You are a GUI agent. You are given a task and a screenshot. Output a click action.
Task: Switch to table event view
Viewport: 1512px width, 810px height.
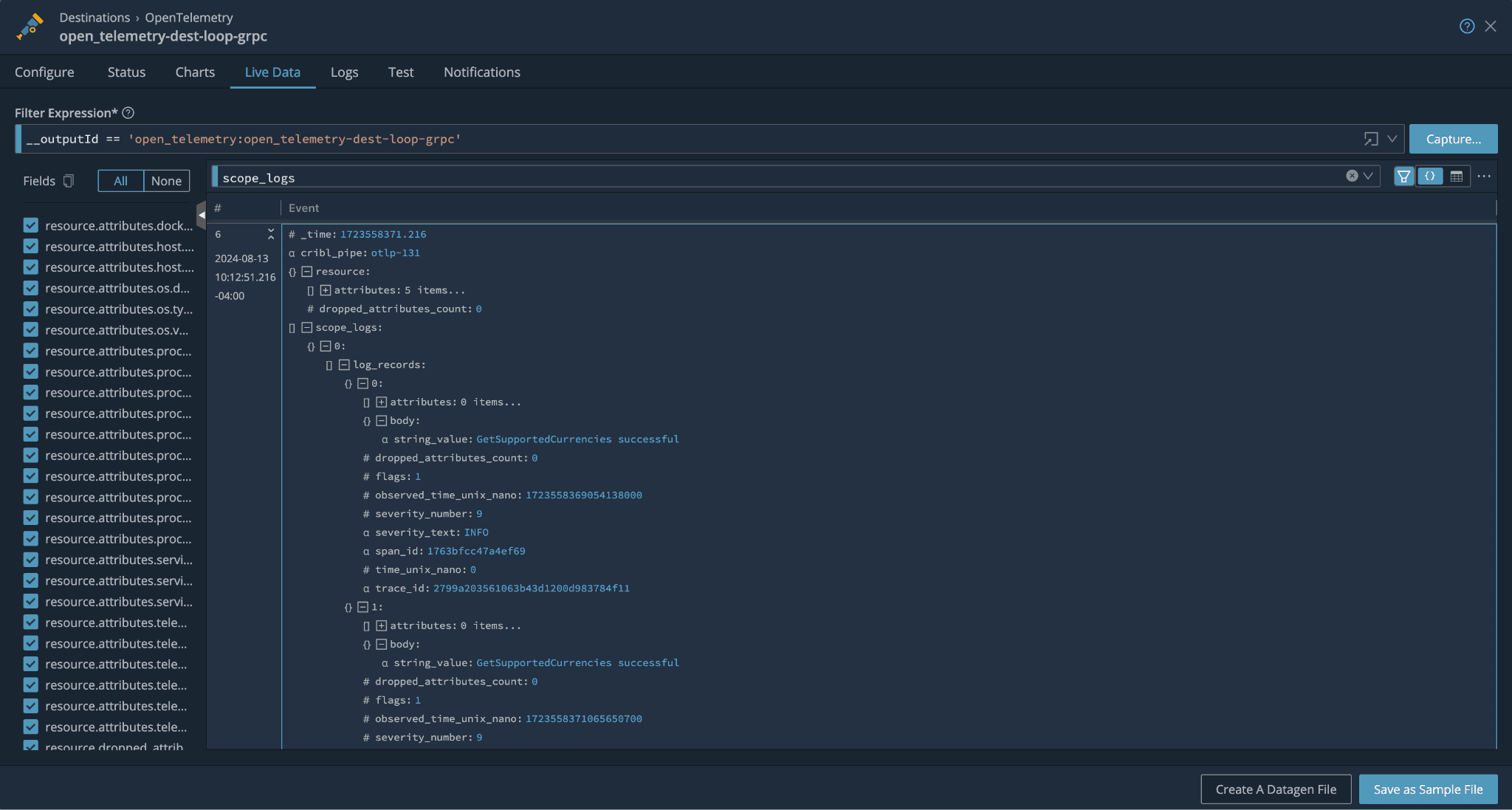pos(1456,176)
